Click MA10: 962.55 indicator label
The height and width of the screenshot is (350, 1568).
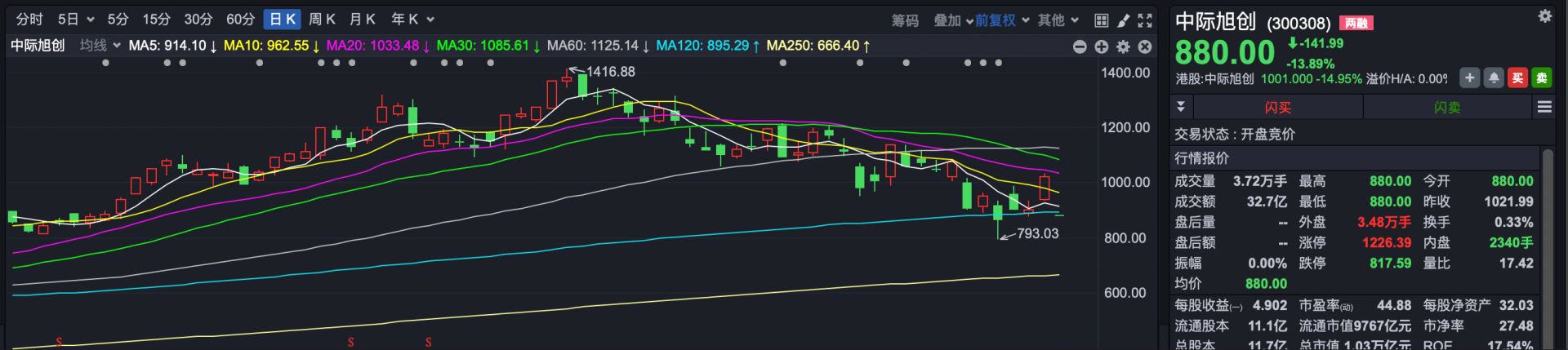[272, 46]
